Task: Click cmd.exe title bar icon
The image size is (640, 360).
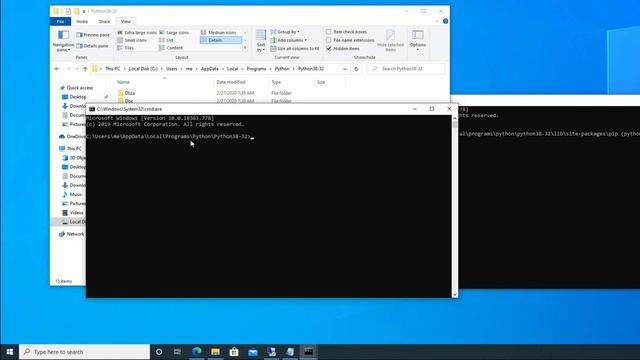Action: (92, 109)
